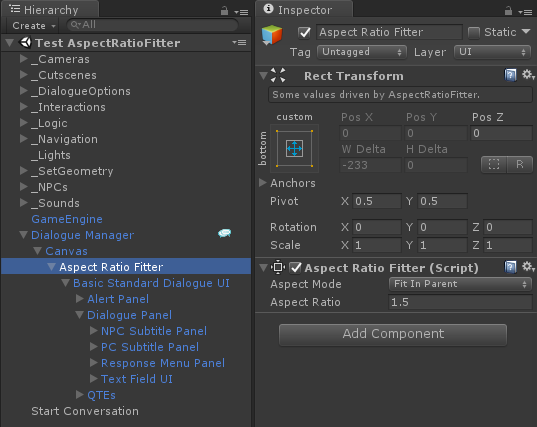The width and height of the screenshot is (537, 427).
Task: Open the anchor presets box
Action: click(295, 149)
